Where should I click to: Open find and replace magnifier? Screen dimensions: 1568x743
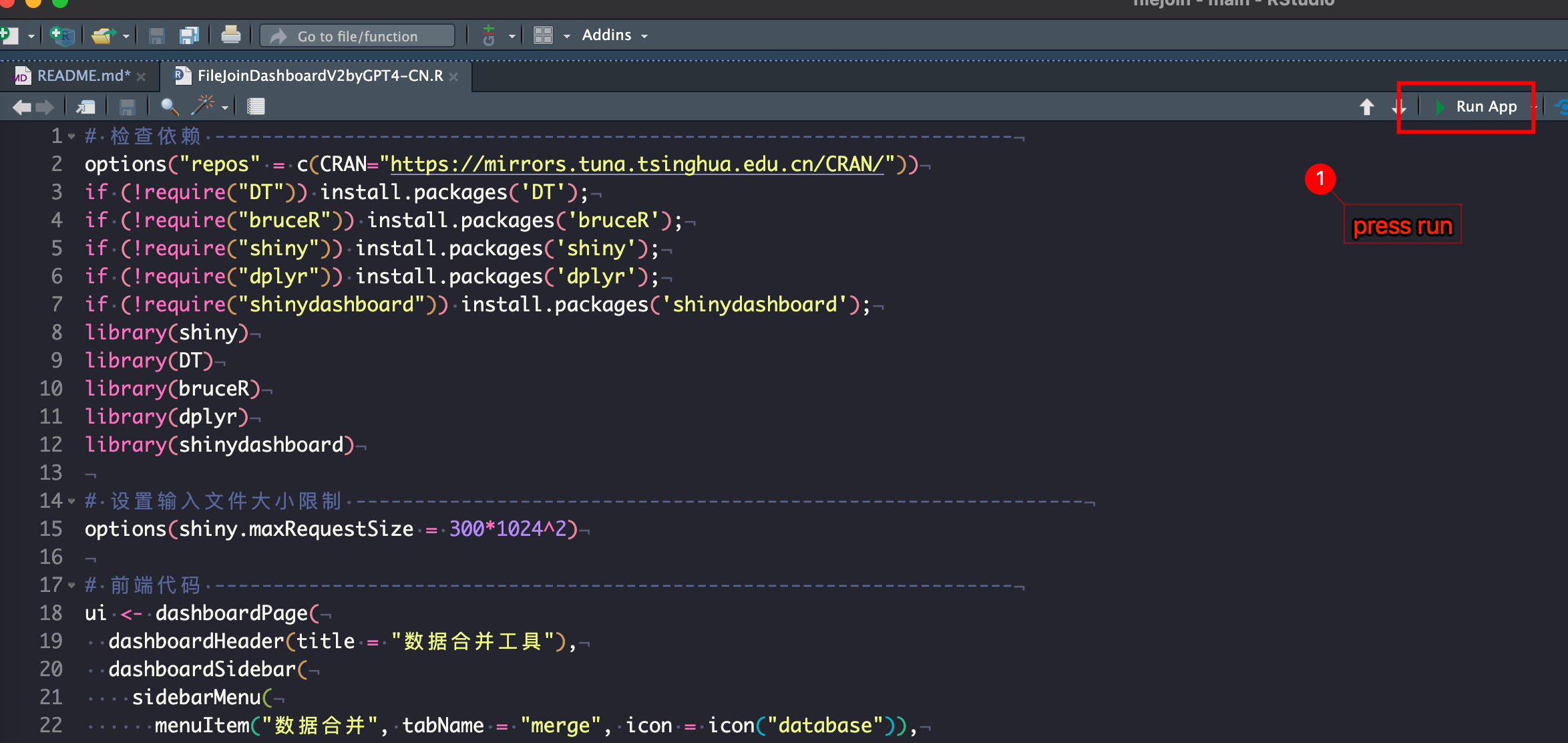tap(169, 106)
